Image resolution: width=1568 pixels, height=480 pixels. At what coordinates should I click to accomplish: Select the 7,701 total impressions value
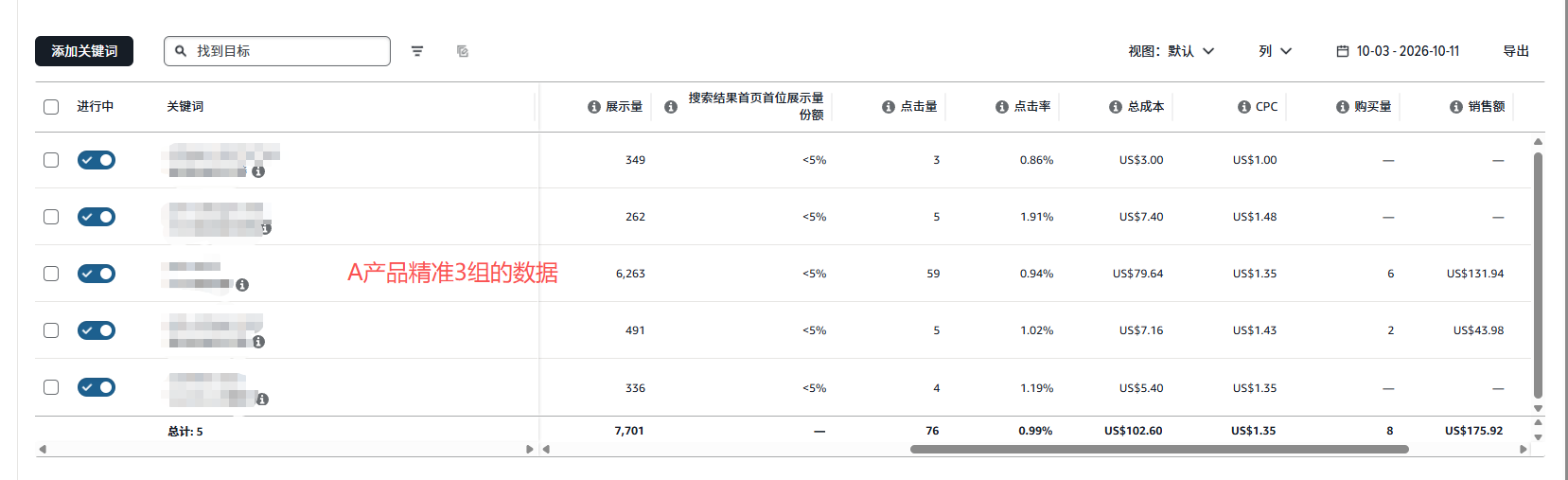pyautogui.click(x=629, y=431)
